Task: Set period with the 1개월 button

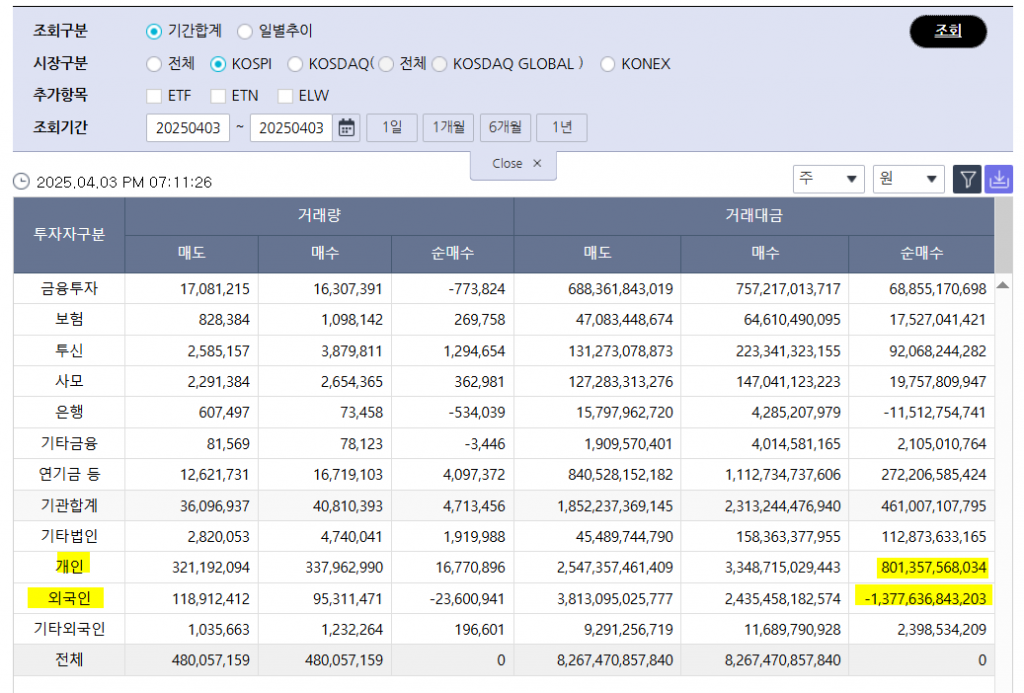Action: point(448,128)
